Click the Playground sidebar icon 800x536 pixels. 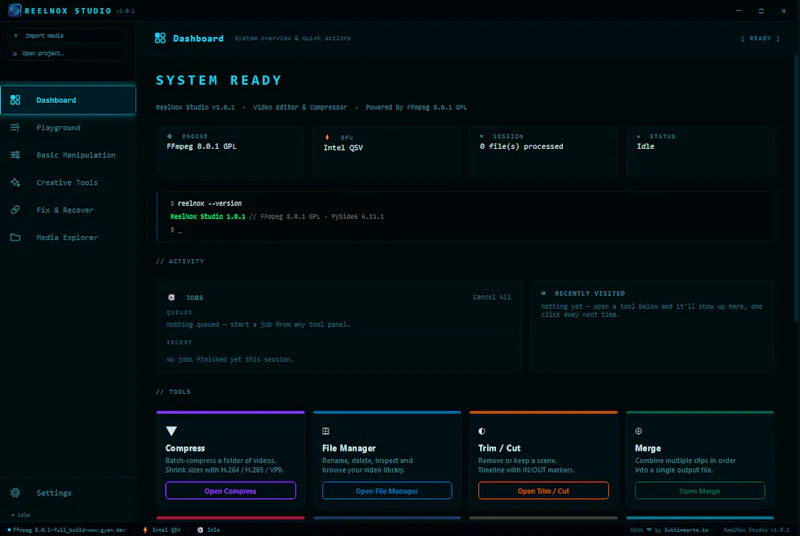[x=15, y=127]
